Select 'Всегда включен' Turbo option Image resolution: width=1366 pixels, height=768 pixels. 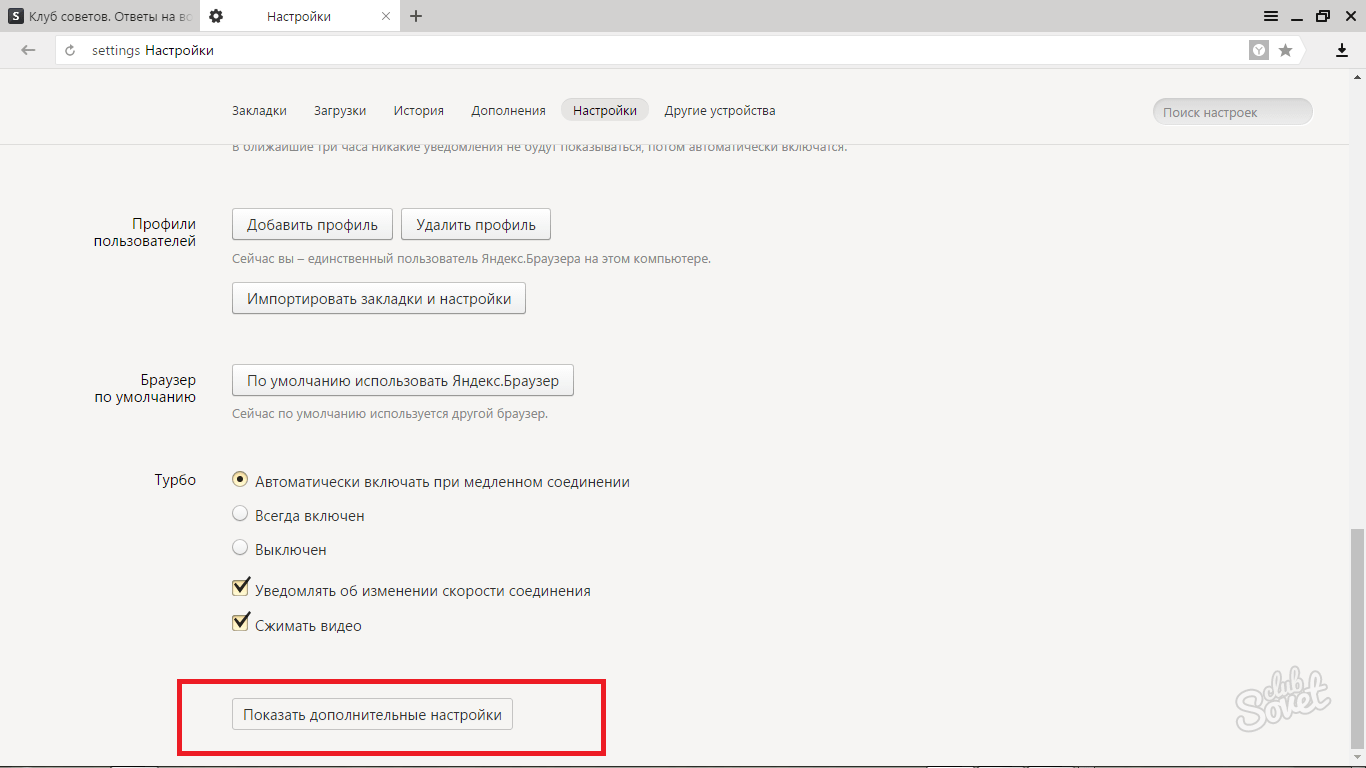[240, 514]
